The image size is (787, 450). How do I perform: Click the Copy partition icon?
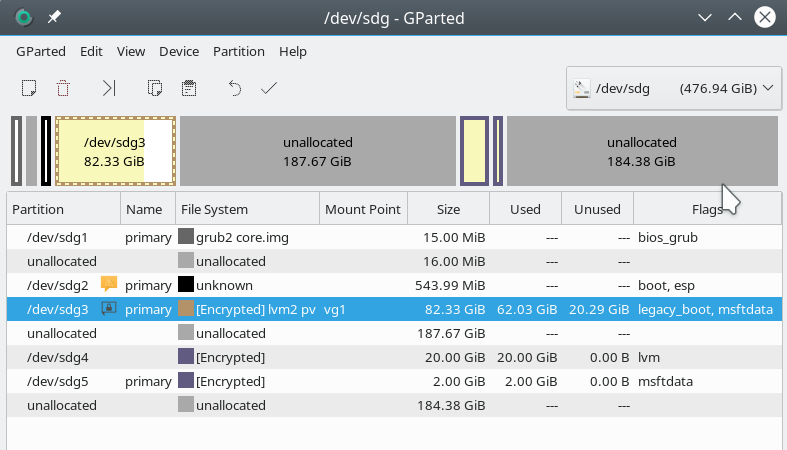tap(155, 88)
